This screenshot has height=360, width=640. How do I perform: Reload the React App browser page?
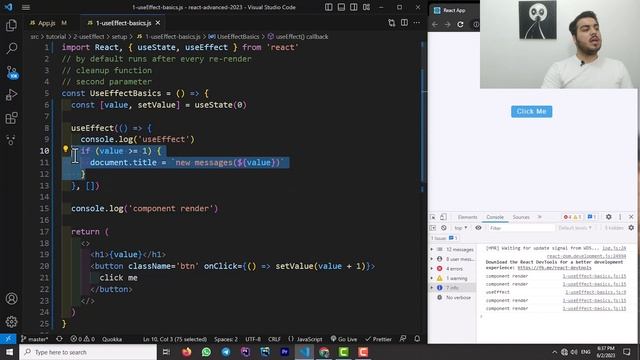coord(460,24)
